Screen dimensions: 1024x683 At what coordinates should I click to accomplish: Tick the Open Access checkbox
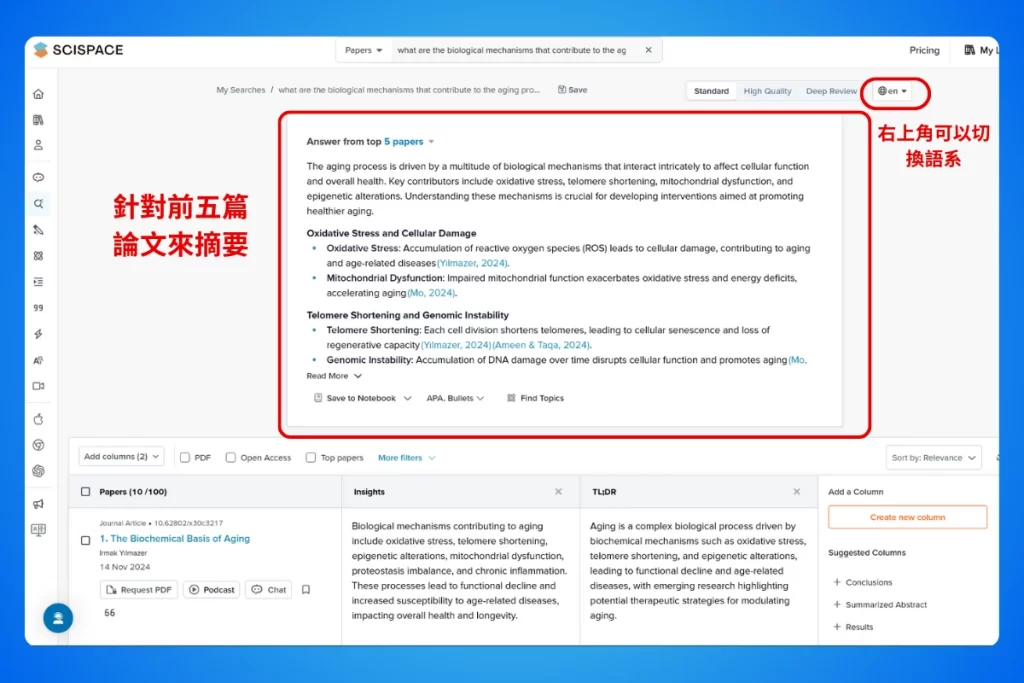click(231, 458)
